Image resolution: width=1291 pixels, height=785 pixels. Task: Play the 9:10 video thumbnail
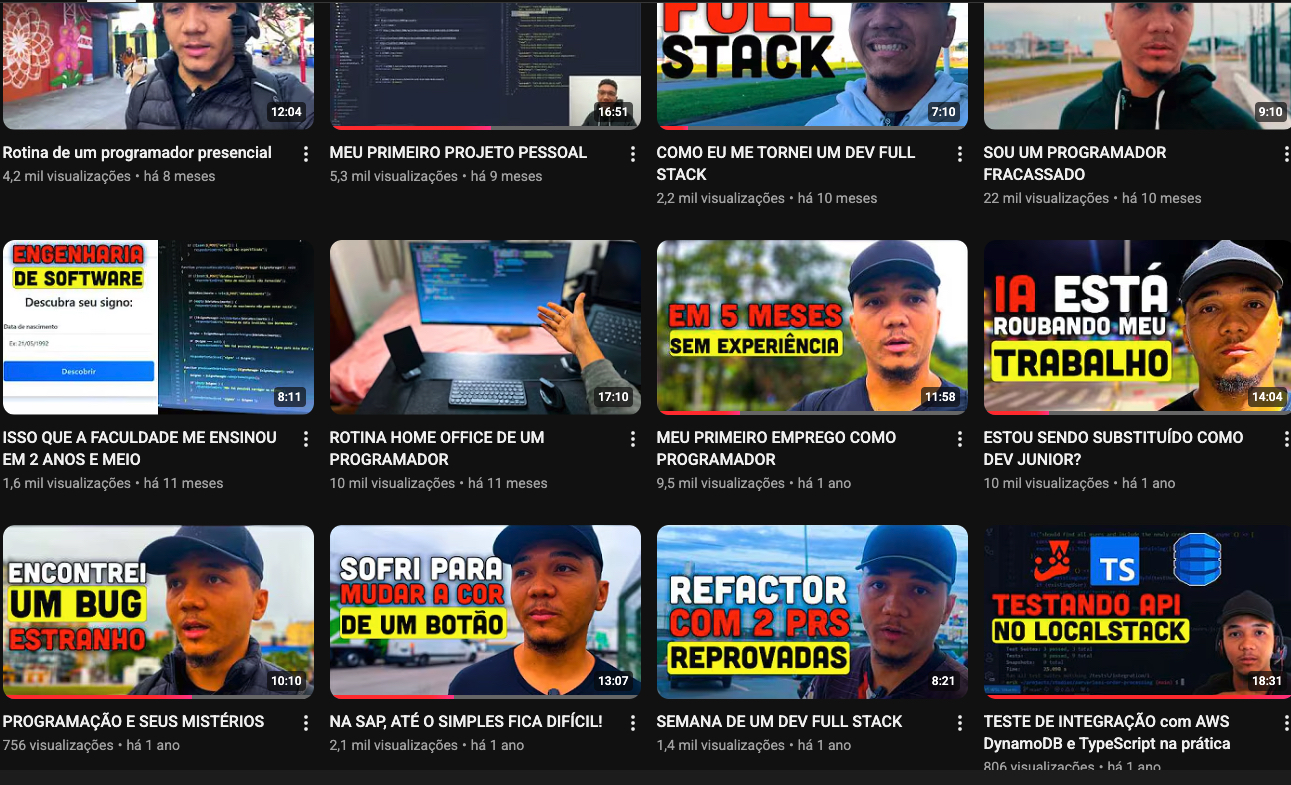pos(1137,66)
